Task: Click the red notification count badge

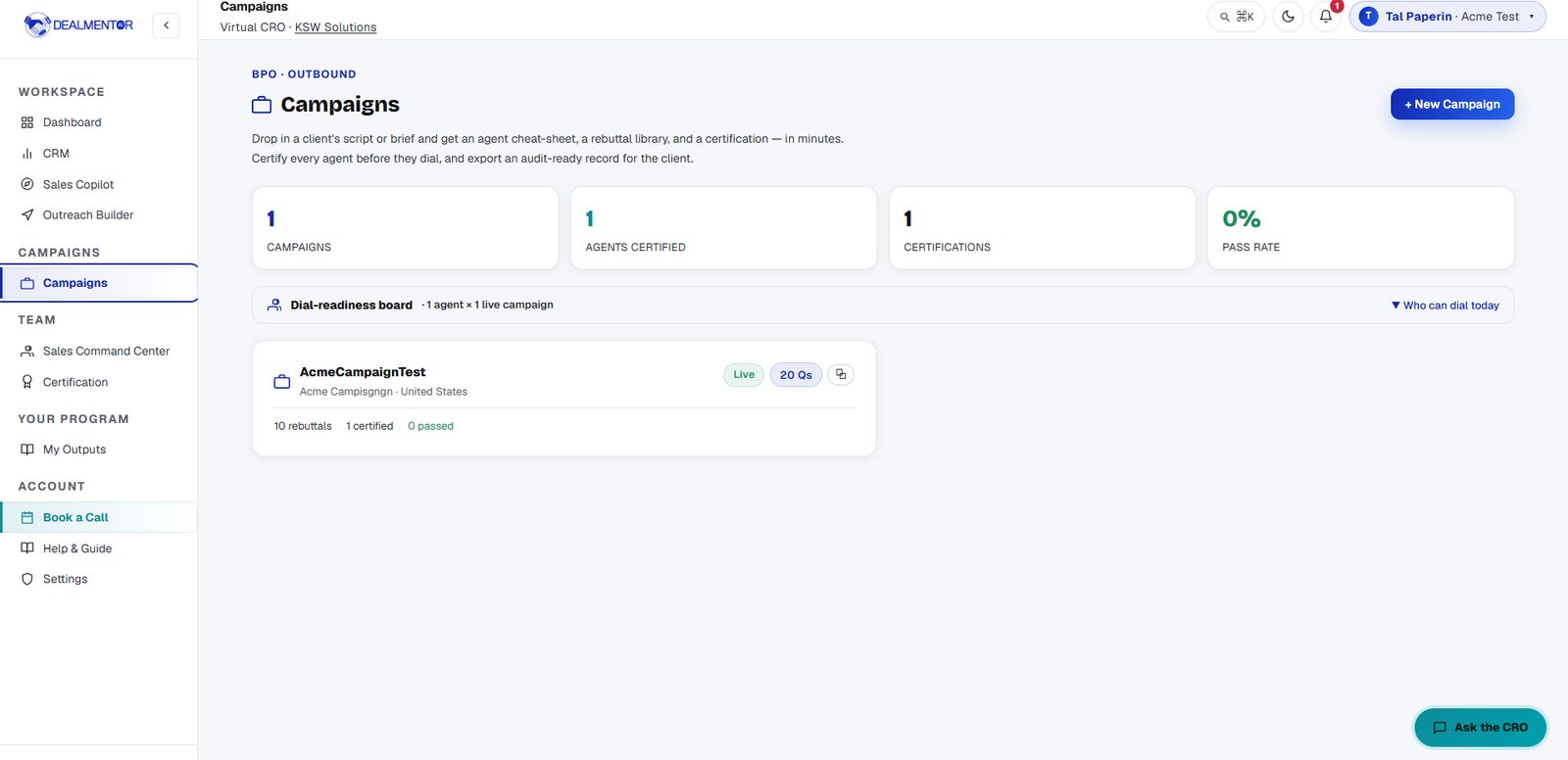Action: 1337,6
